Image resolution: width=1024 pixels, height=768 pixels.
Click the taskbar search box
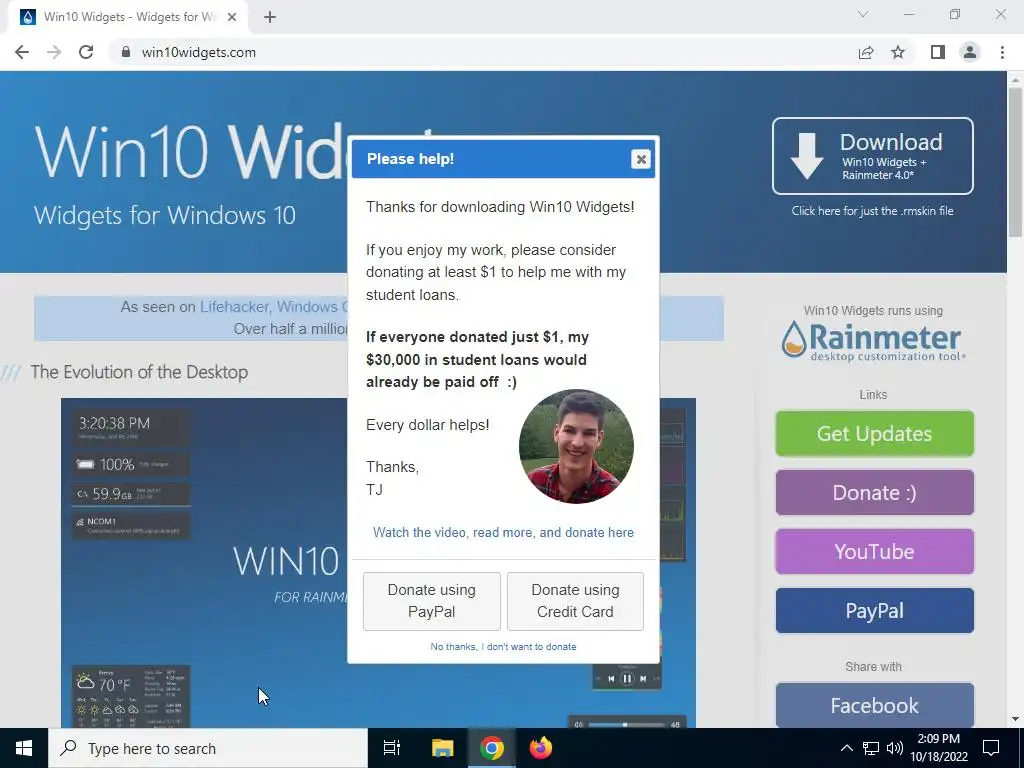[x=208, y=748]
